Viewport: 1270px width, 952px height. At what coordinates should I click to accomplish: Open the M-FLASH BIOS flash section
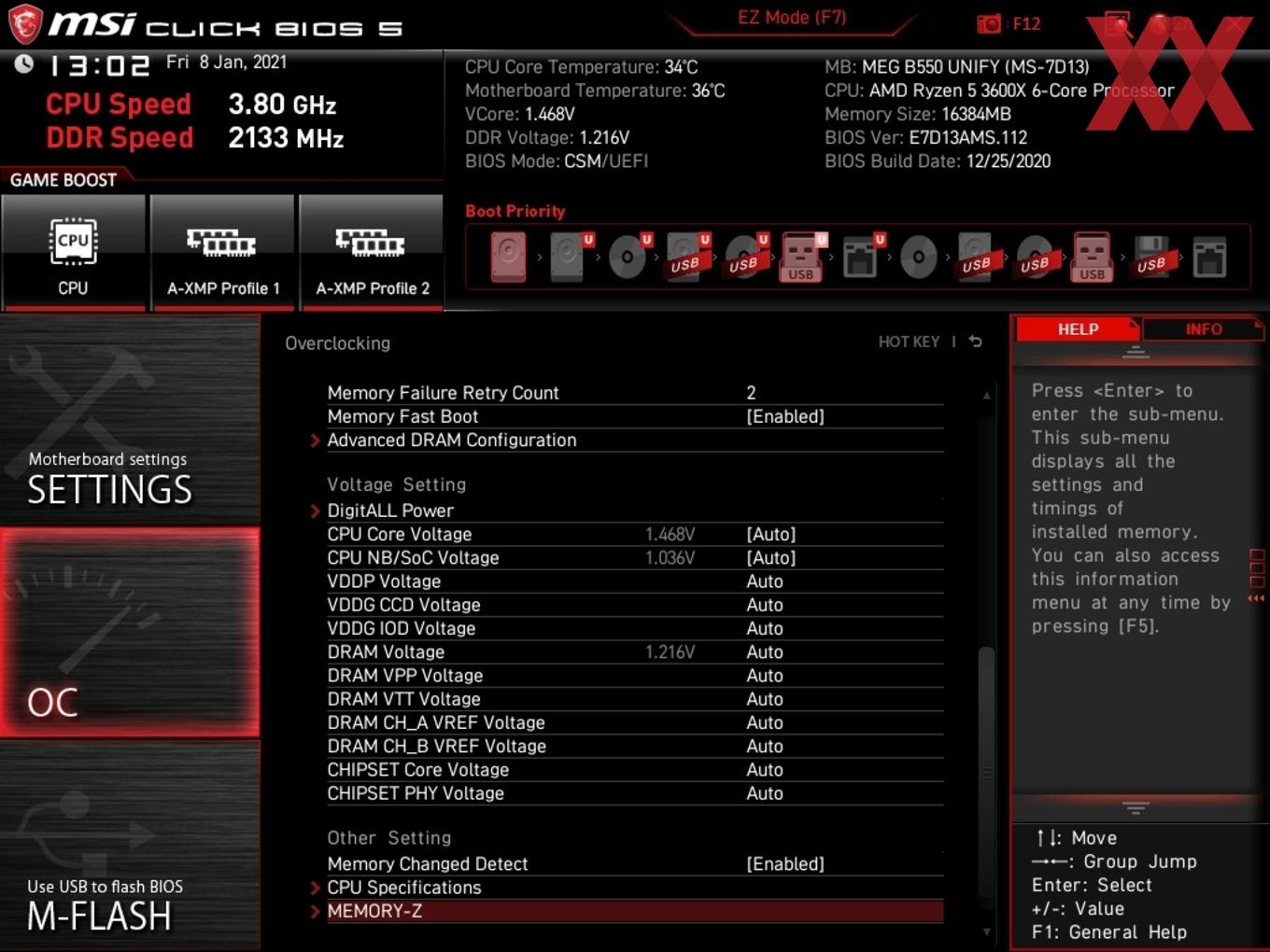point(130,846)
